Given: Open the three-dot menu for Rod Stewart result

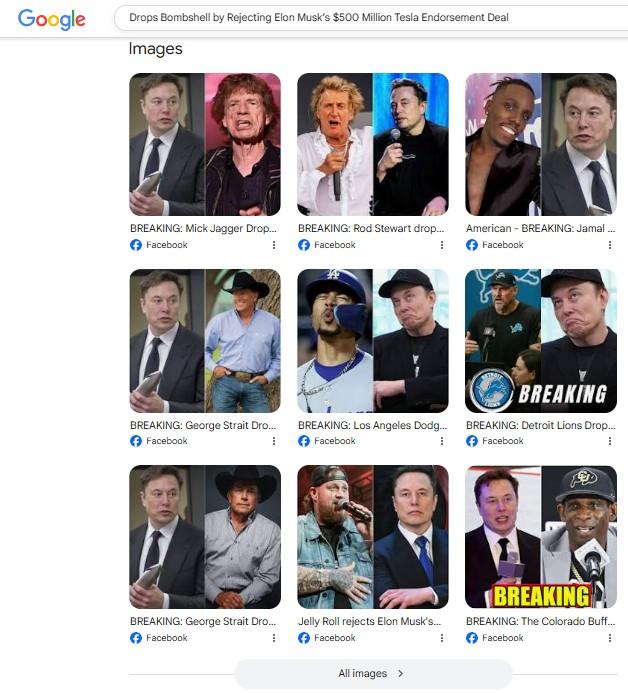Looking at the screenshot, I should [442, 245].
